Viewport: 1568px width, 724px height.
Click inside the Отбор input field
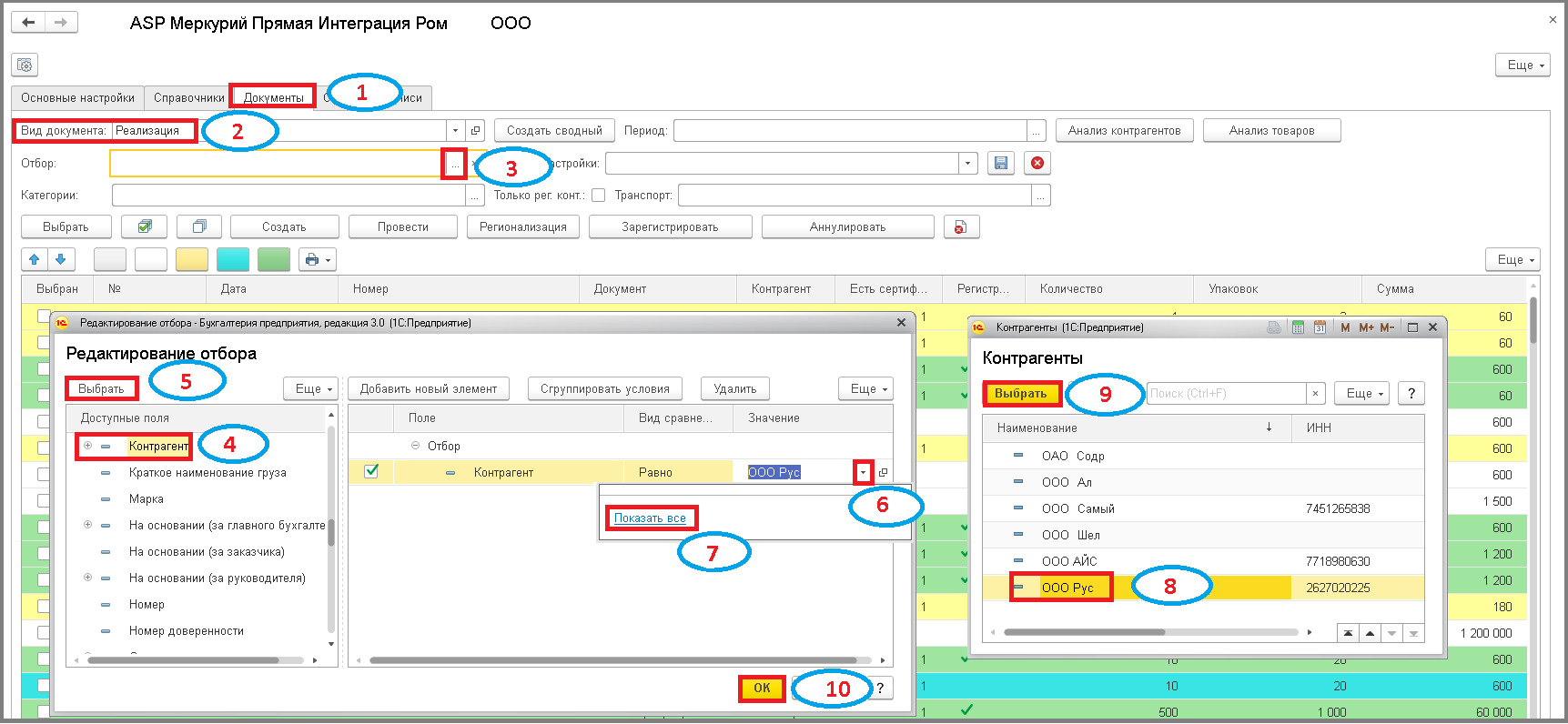(x=276, y=164)
